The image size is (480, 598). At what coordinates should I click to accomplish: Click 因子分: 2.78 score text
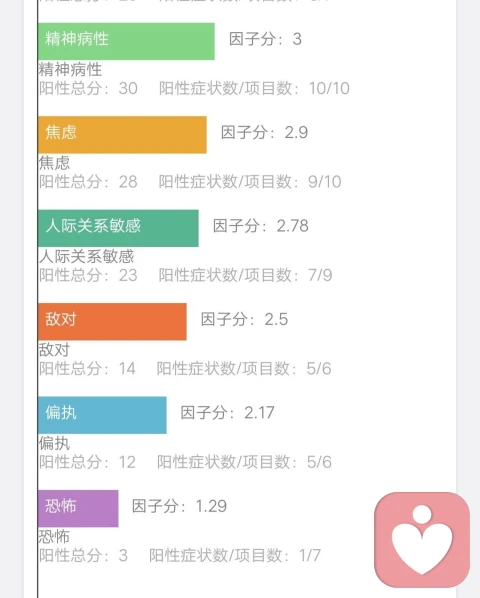[x=261, y=226]
